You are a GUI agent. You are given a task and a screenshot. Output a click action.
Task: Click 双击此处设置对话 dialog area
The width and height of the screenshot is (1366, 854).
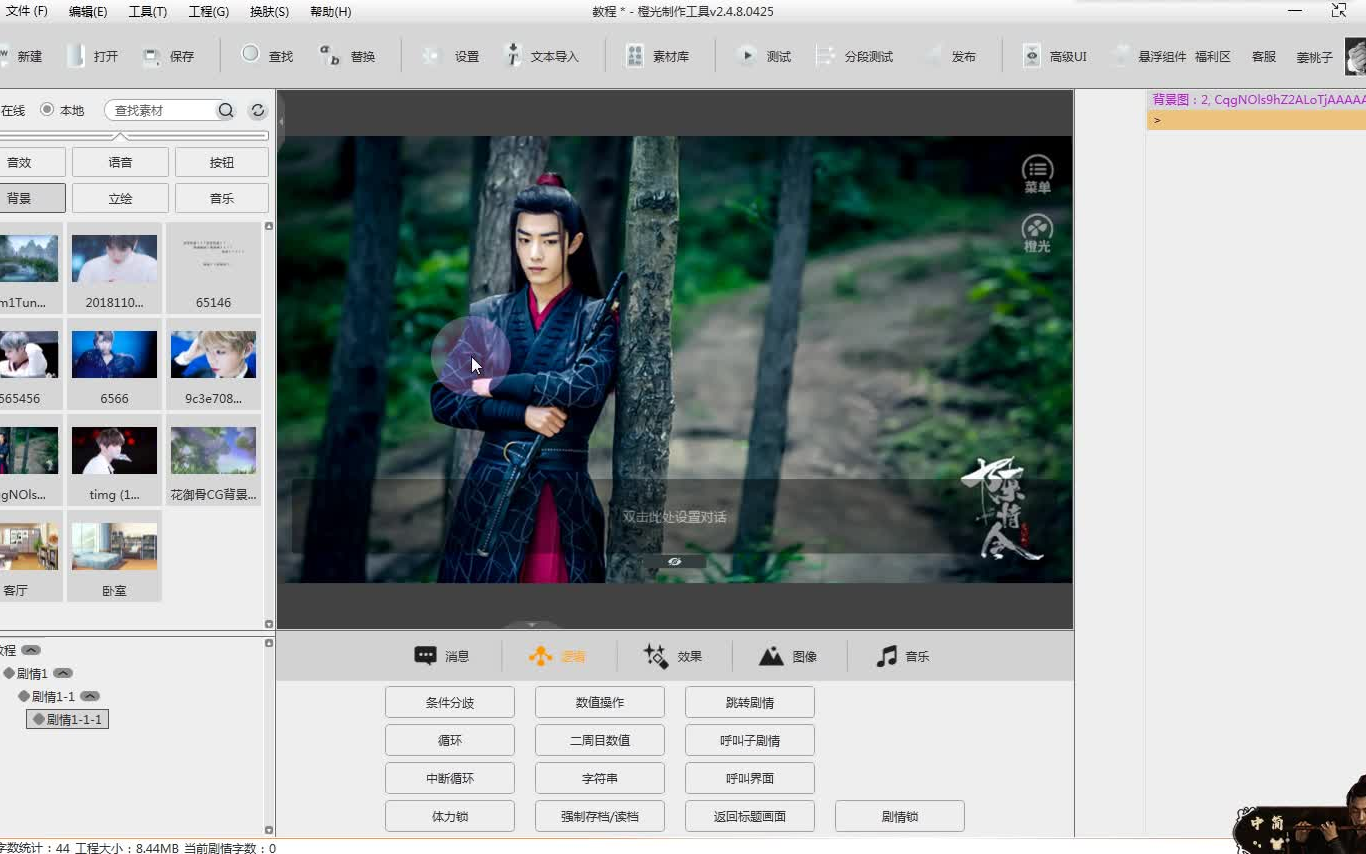(674, 517)
